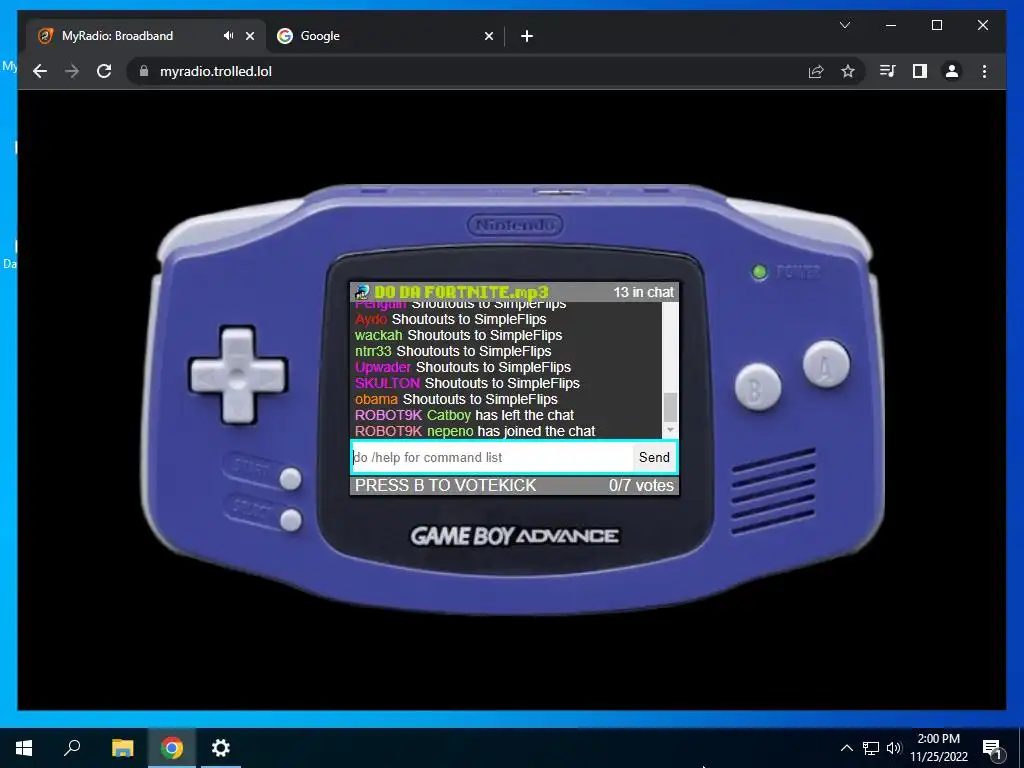1024x768 pixels.
Task: Open the Chrome profile icon
Action: tap(952, 71)
